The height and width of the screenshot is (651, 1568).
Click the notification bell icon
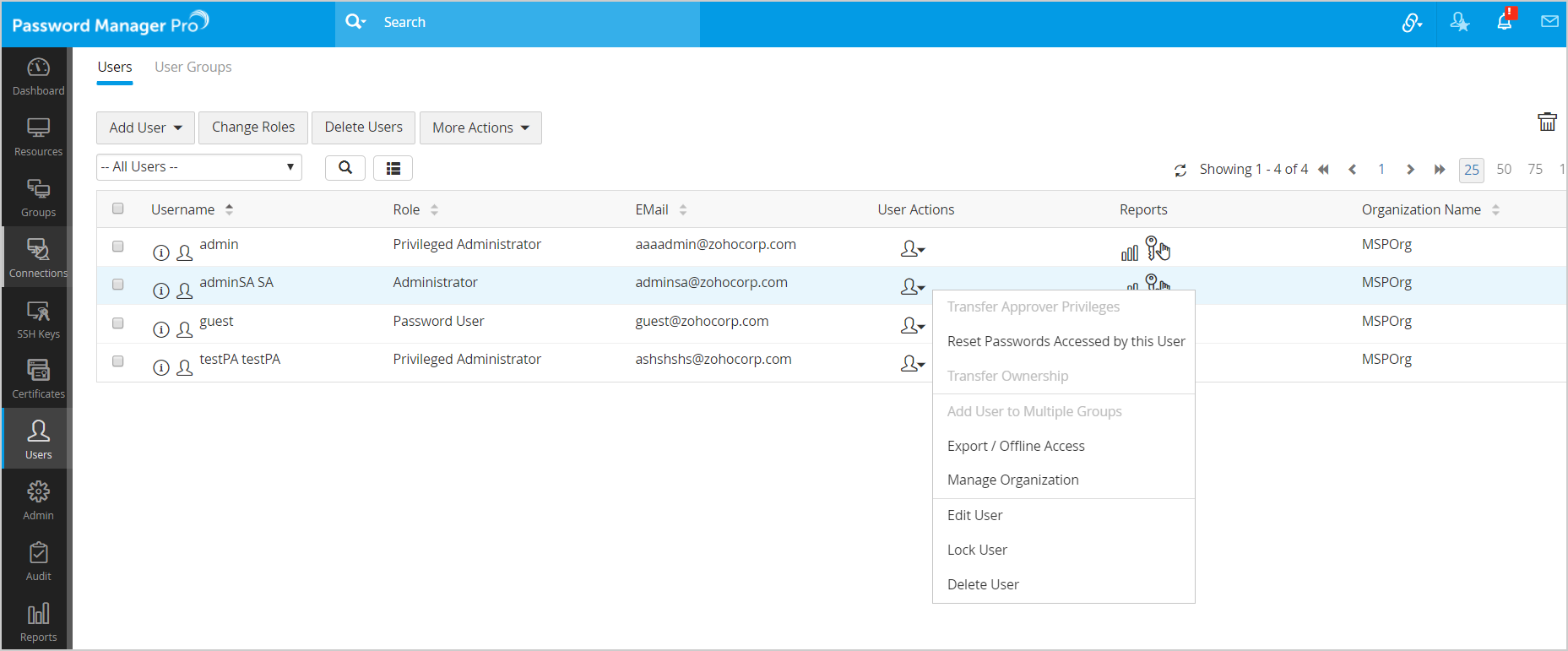click(x=1504, y=22)
